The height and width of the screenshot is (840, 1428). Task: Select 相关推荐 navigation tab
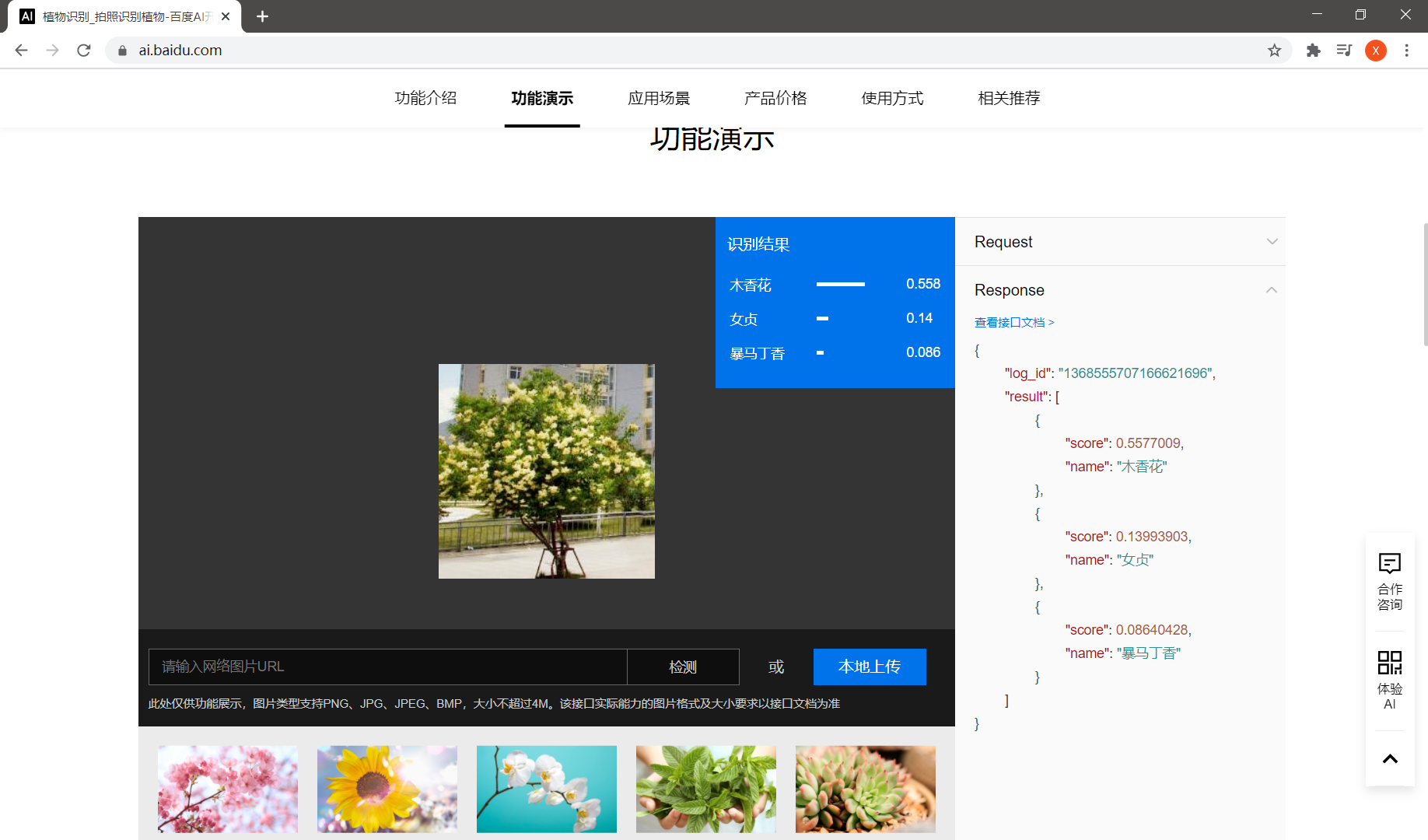click(1009, 98)
